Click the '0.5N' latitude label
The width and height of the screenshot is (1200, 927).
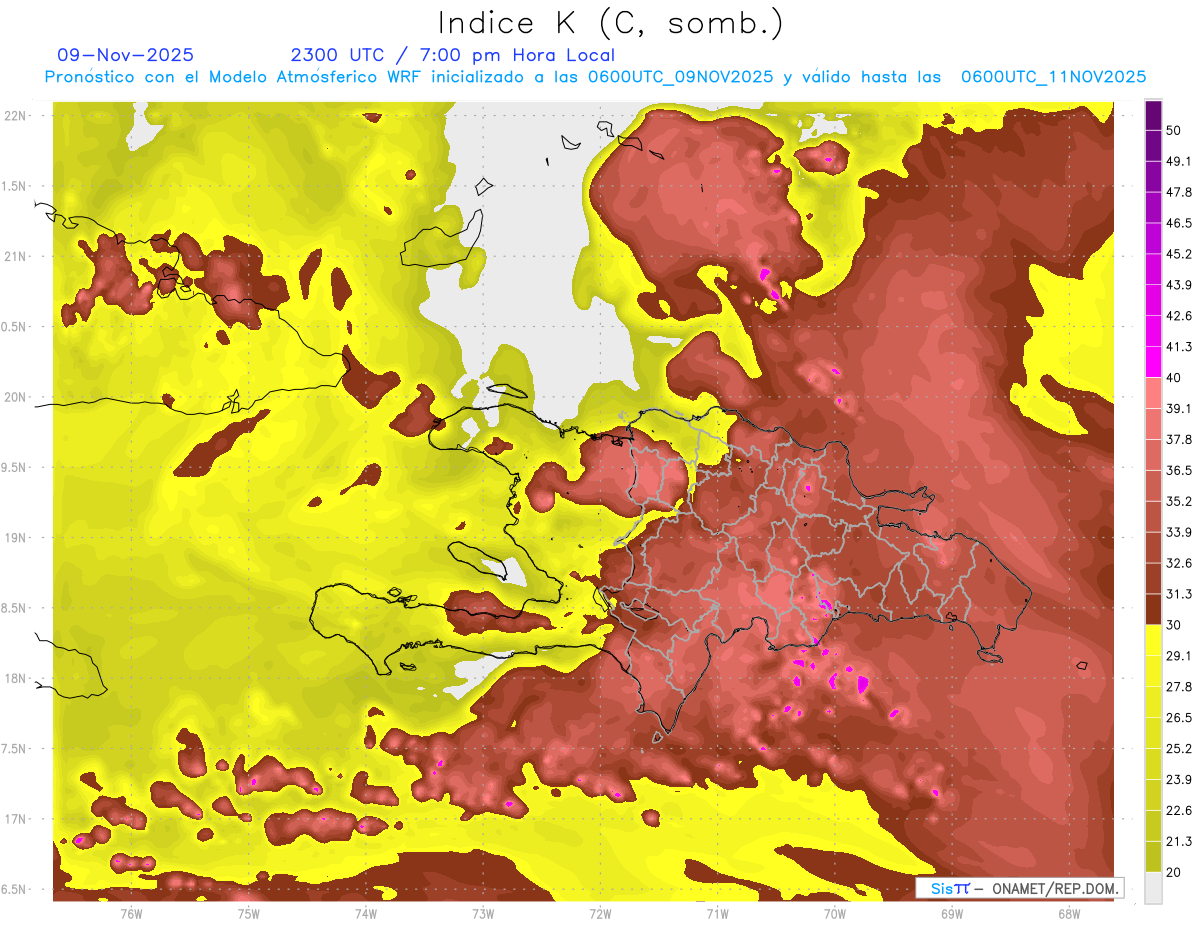[x=15, y=327]
